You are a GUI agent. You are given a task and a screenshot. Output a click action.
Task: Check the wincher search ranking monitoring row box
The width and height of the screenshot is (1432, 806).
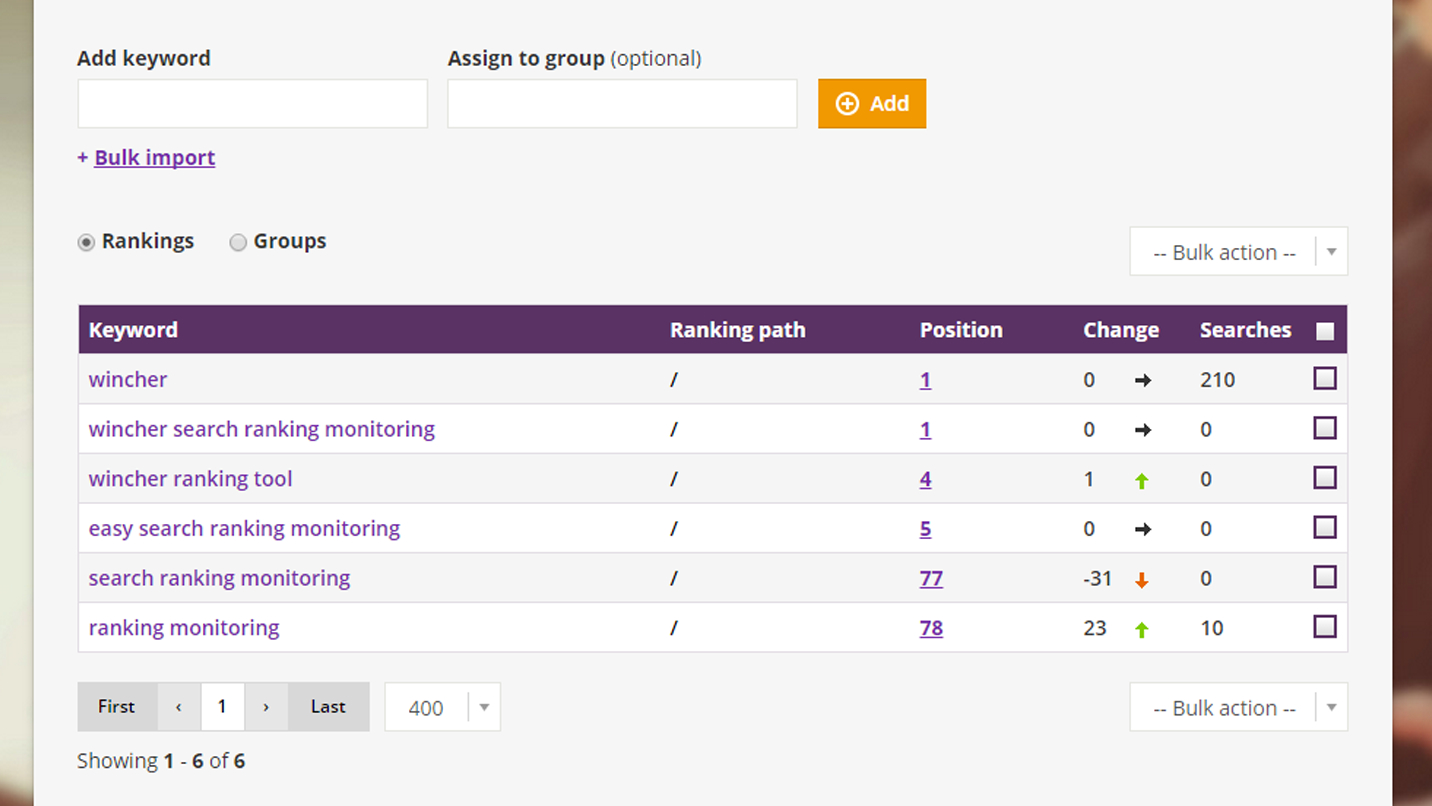(x=1325, y=428)
